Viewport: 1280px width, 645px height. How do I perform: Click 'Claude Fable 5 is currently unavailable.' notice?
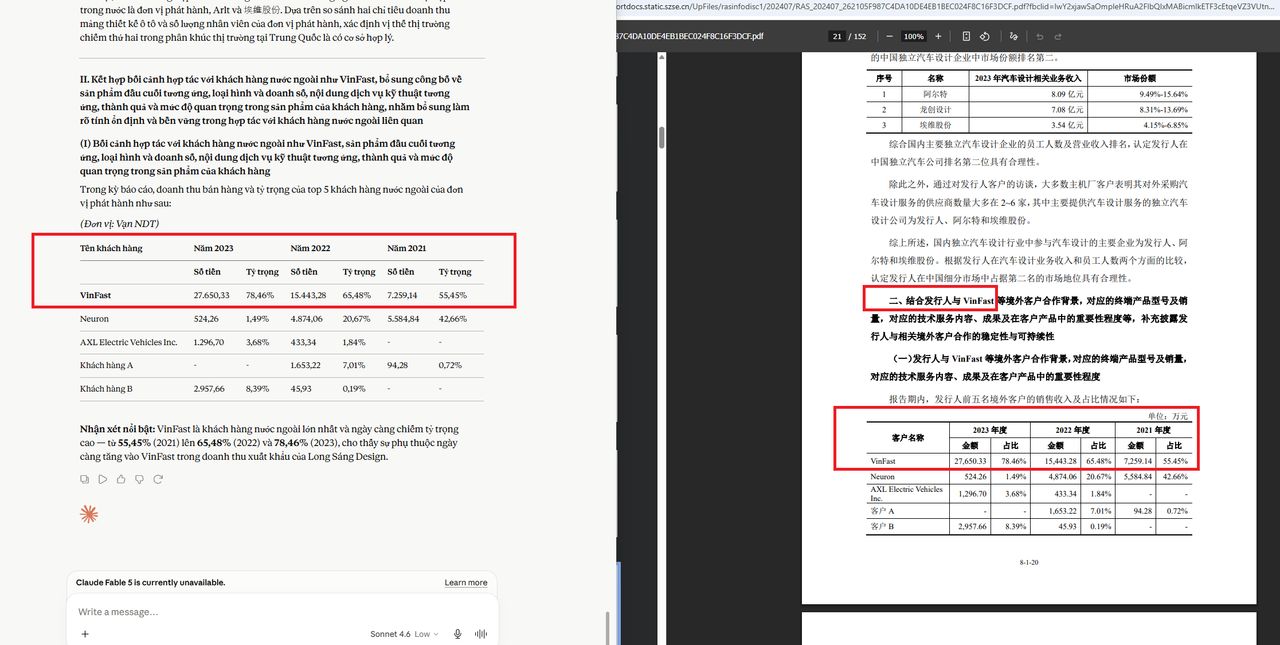click(x=151, y=582)
